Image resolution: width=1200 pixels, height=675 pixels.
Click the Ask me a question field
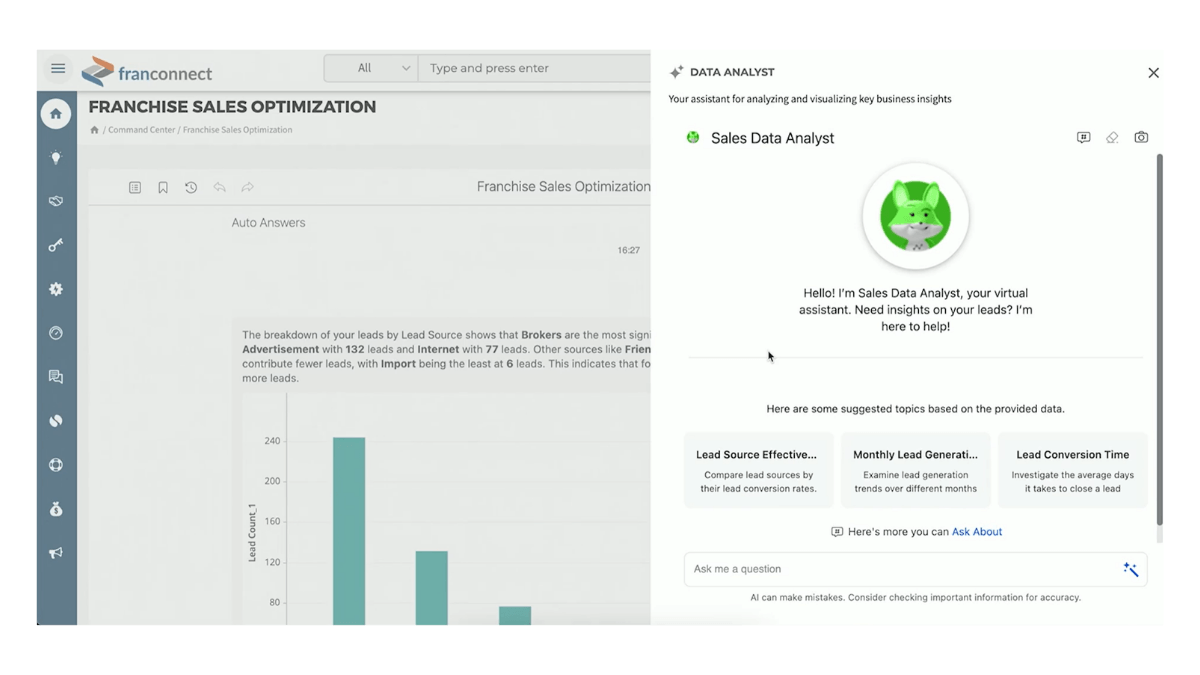[900, 569]
